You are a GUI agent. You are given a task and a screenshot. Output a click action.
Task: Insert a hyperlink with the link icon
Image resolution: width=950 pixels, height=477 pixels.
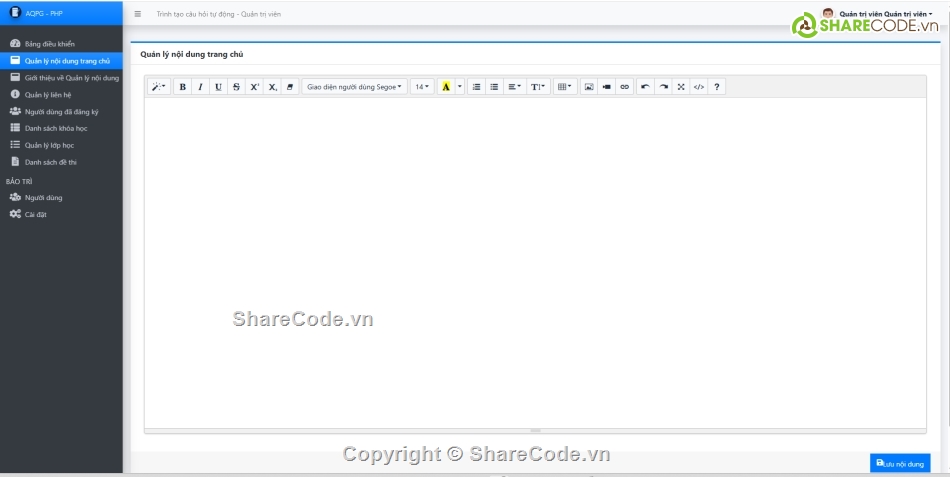[625, 87]
